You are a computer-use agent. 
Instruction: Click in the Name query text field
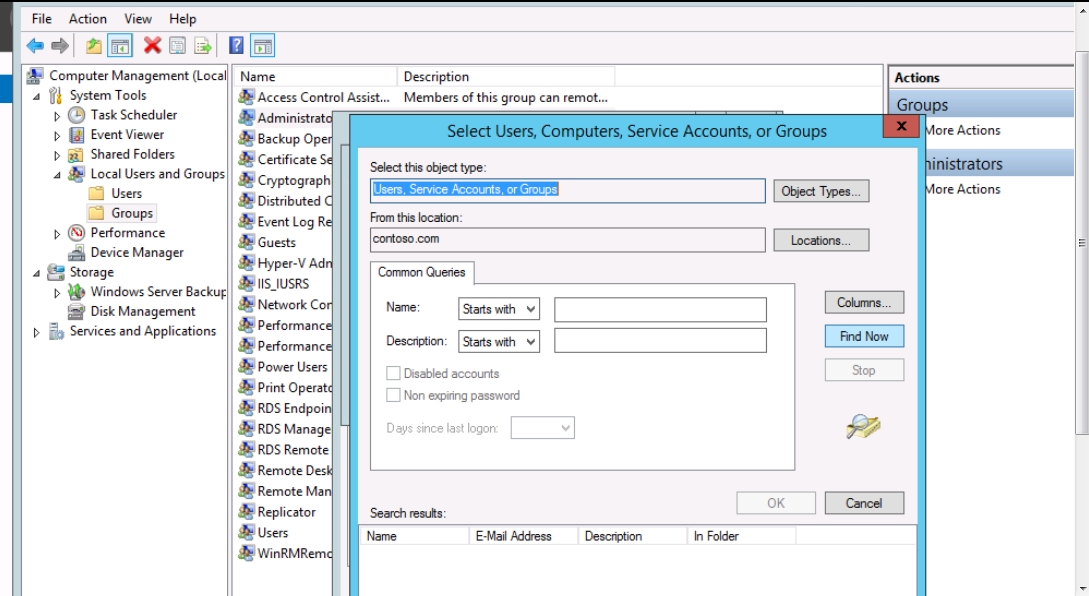pyautogui.click(x=660, y=309)
